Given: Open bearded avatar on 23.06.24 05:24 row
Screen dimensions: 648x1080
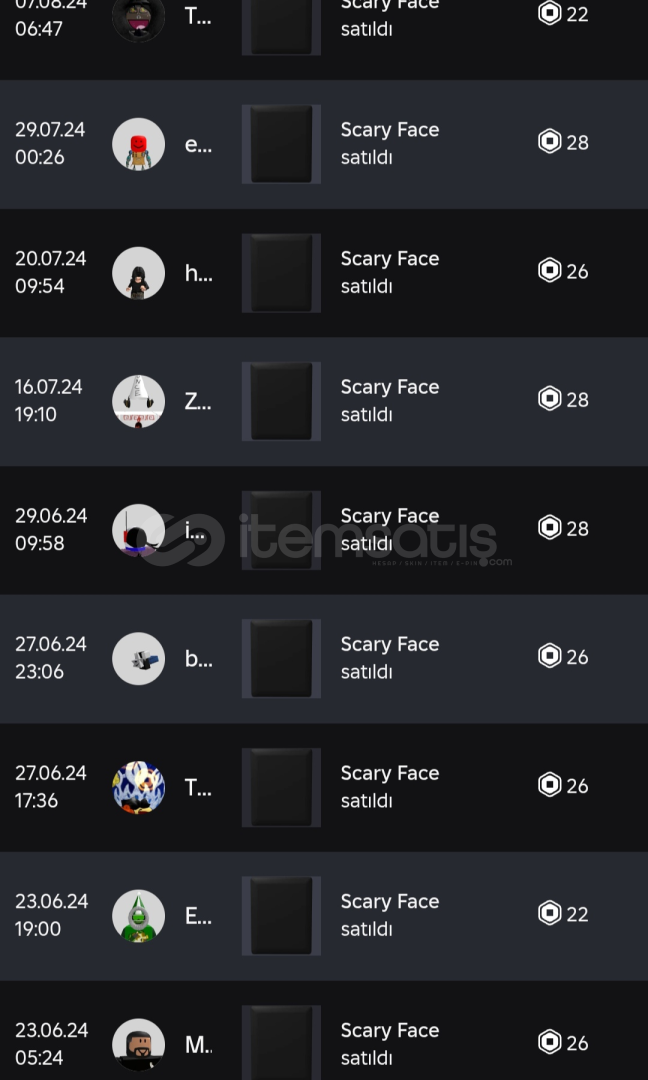Looking at the screenshot, I should pos(138,1044).
